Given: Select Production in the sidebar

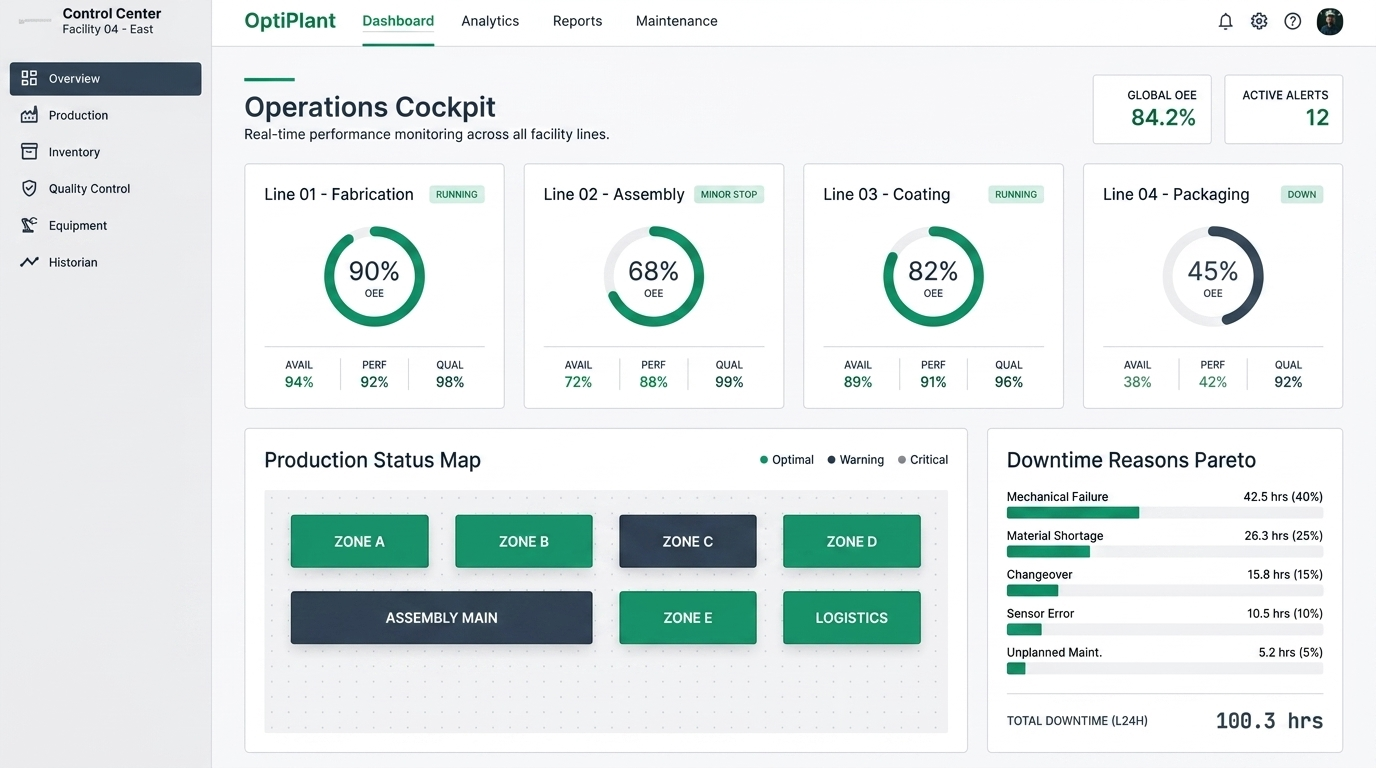Looking at the screenshot, I should 106,115.
